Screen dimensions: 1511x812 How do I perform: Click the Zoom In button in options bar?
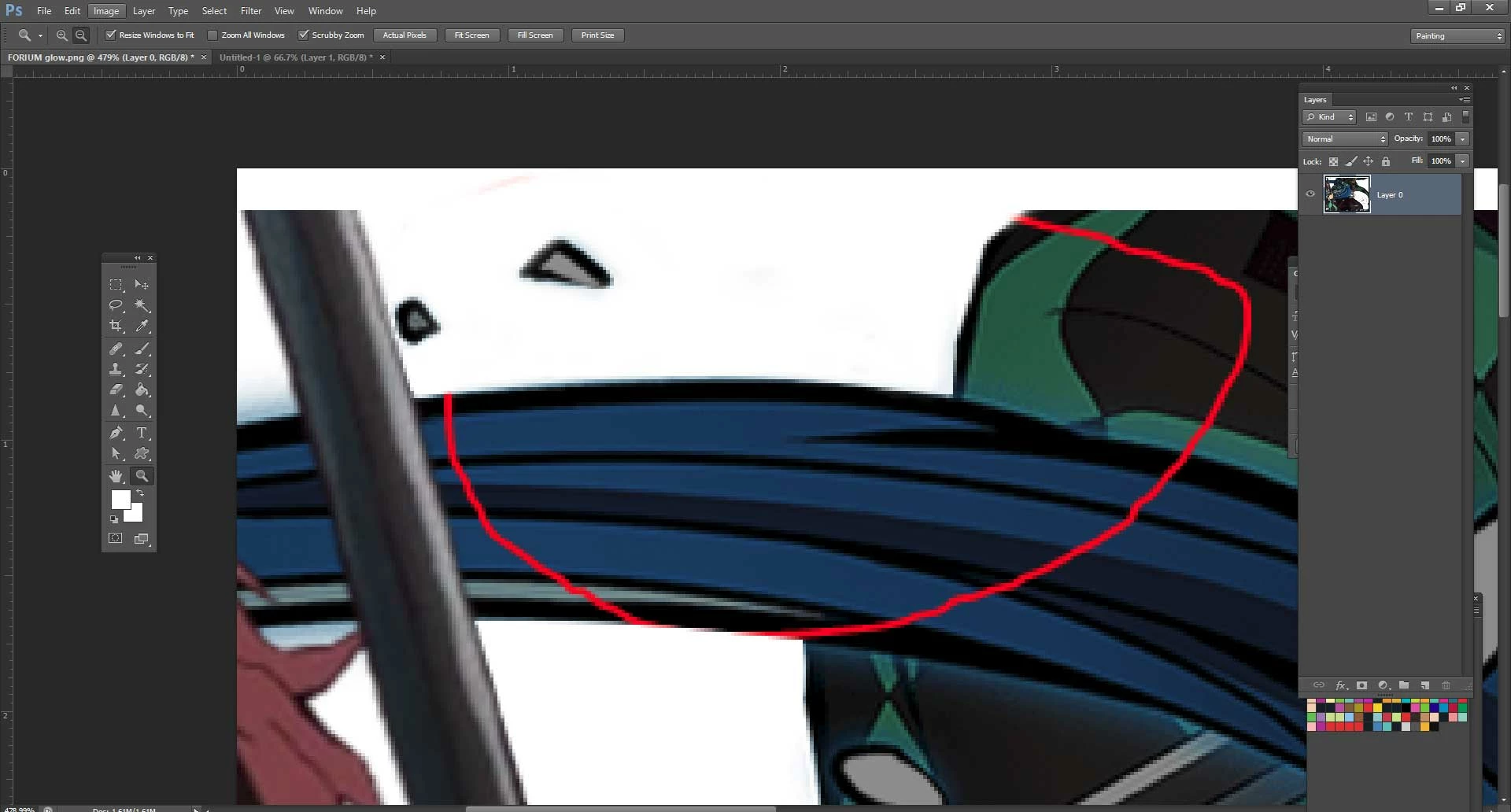point(61,35)
